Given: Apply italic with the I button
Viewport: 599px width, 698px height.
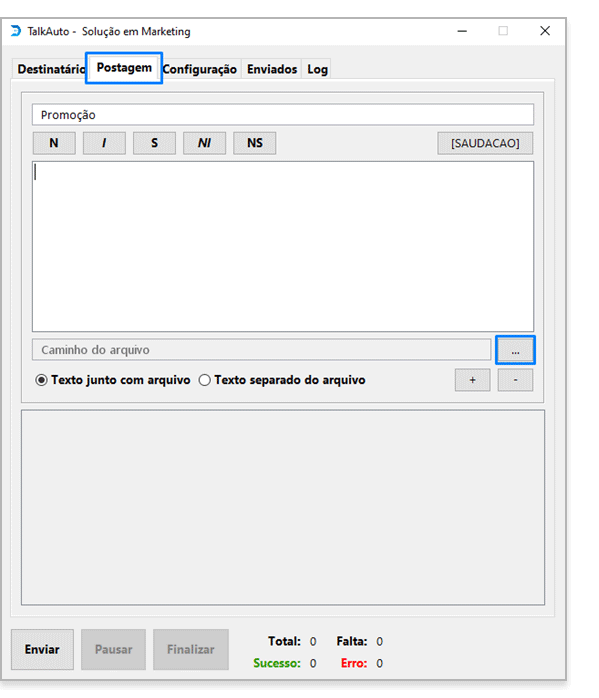Looking at the screenshot, I should tap(104, 143).
